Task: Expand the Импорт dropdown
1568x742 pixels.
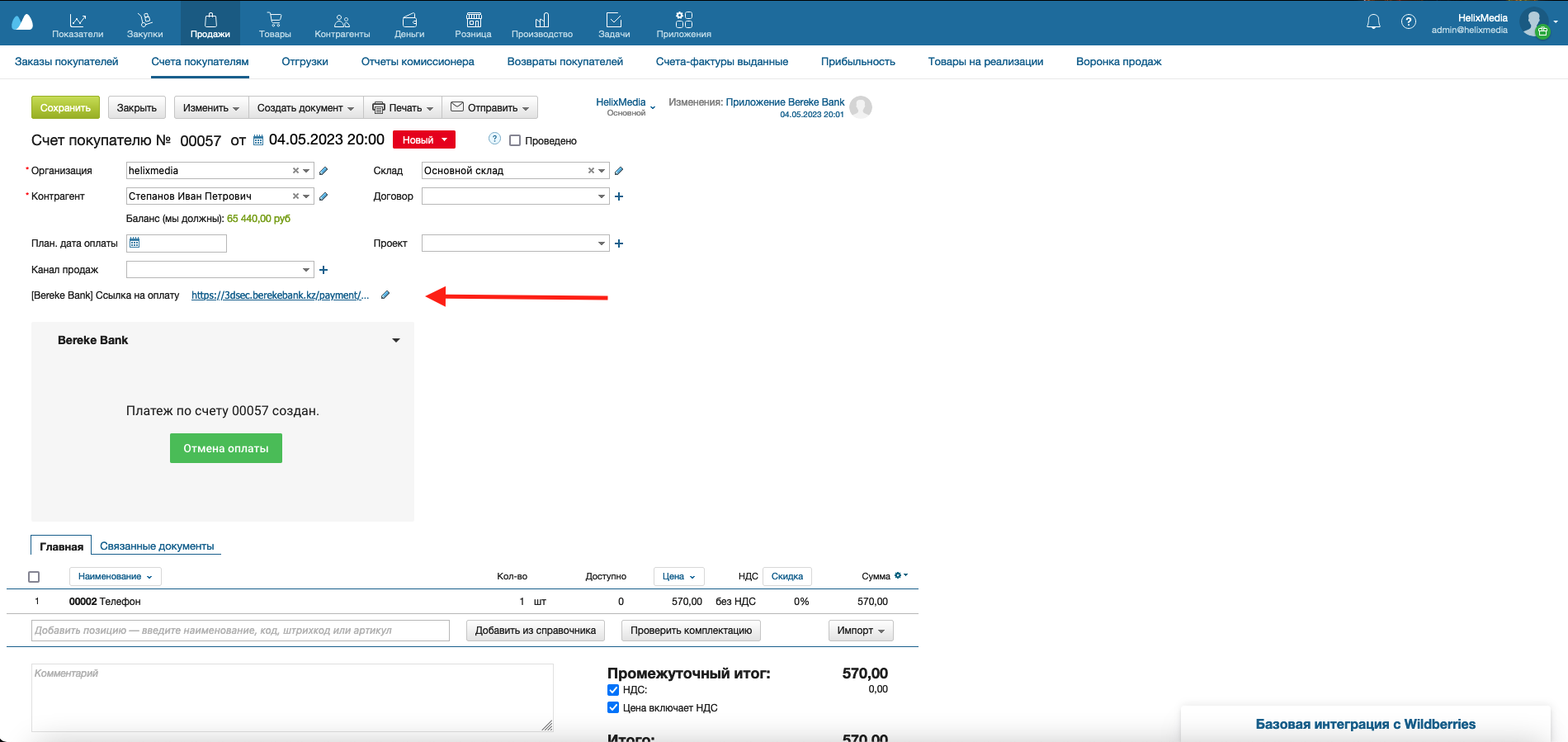Action: (x=861, y=631)
